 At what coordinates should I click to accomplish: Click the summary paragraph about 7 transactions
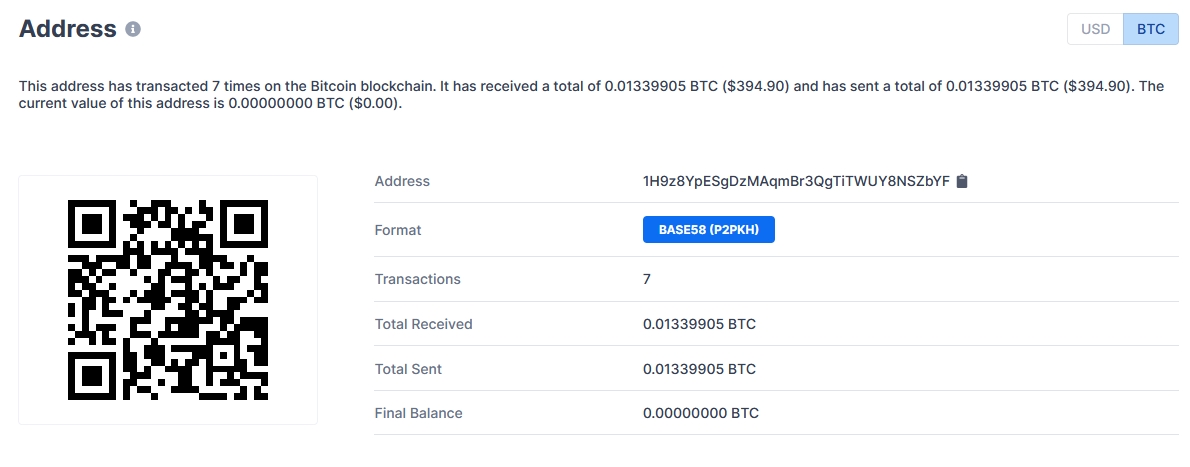point(591,95)
